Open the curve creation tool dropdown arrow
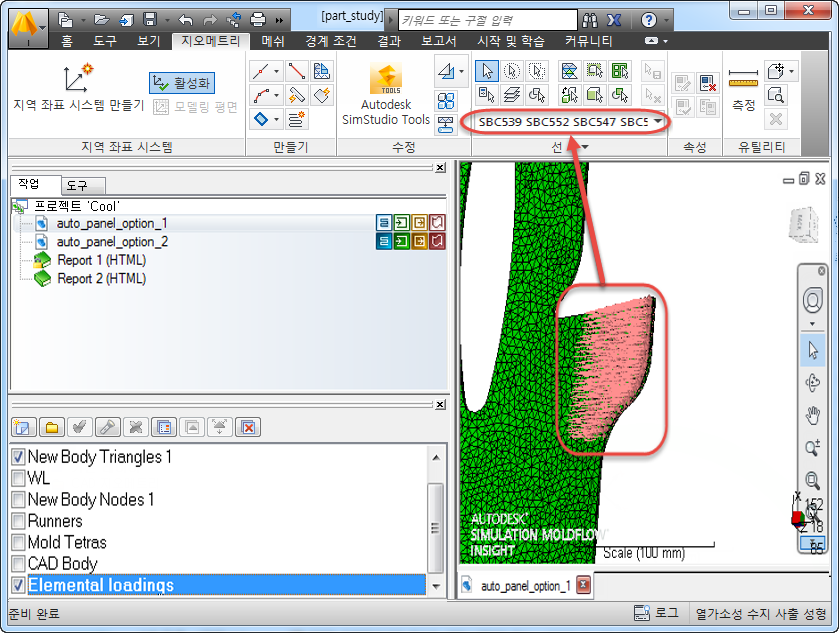839x633 pixels. click(x=277, y=96)
